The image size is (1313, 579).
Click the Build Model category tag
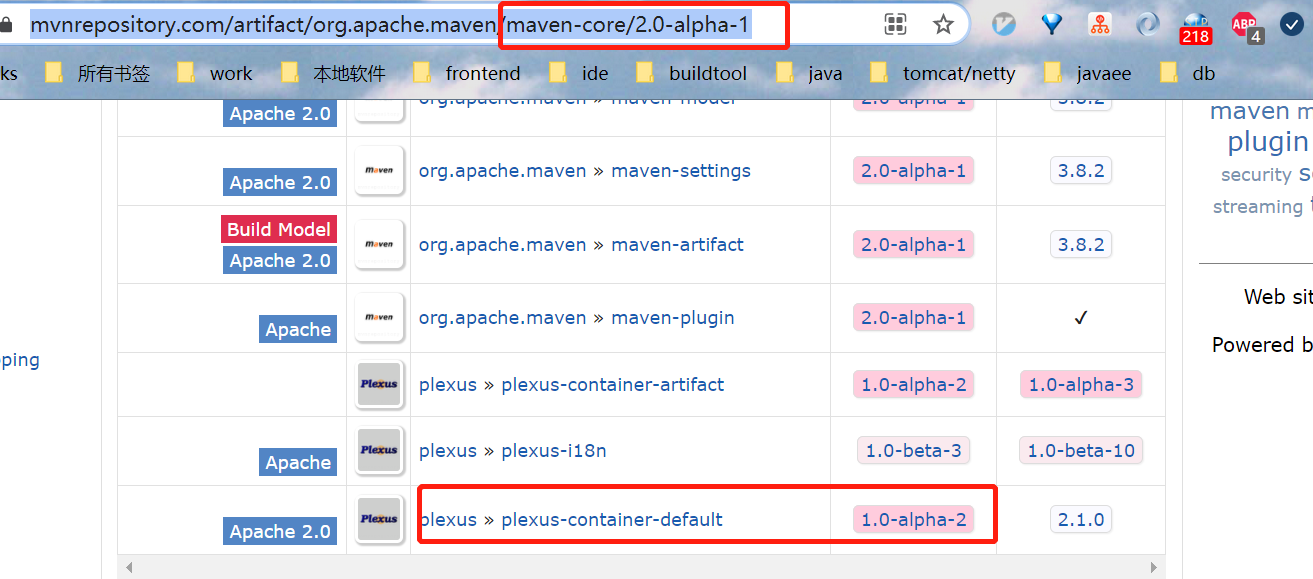(279, 229)
